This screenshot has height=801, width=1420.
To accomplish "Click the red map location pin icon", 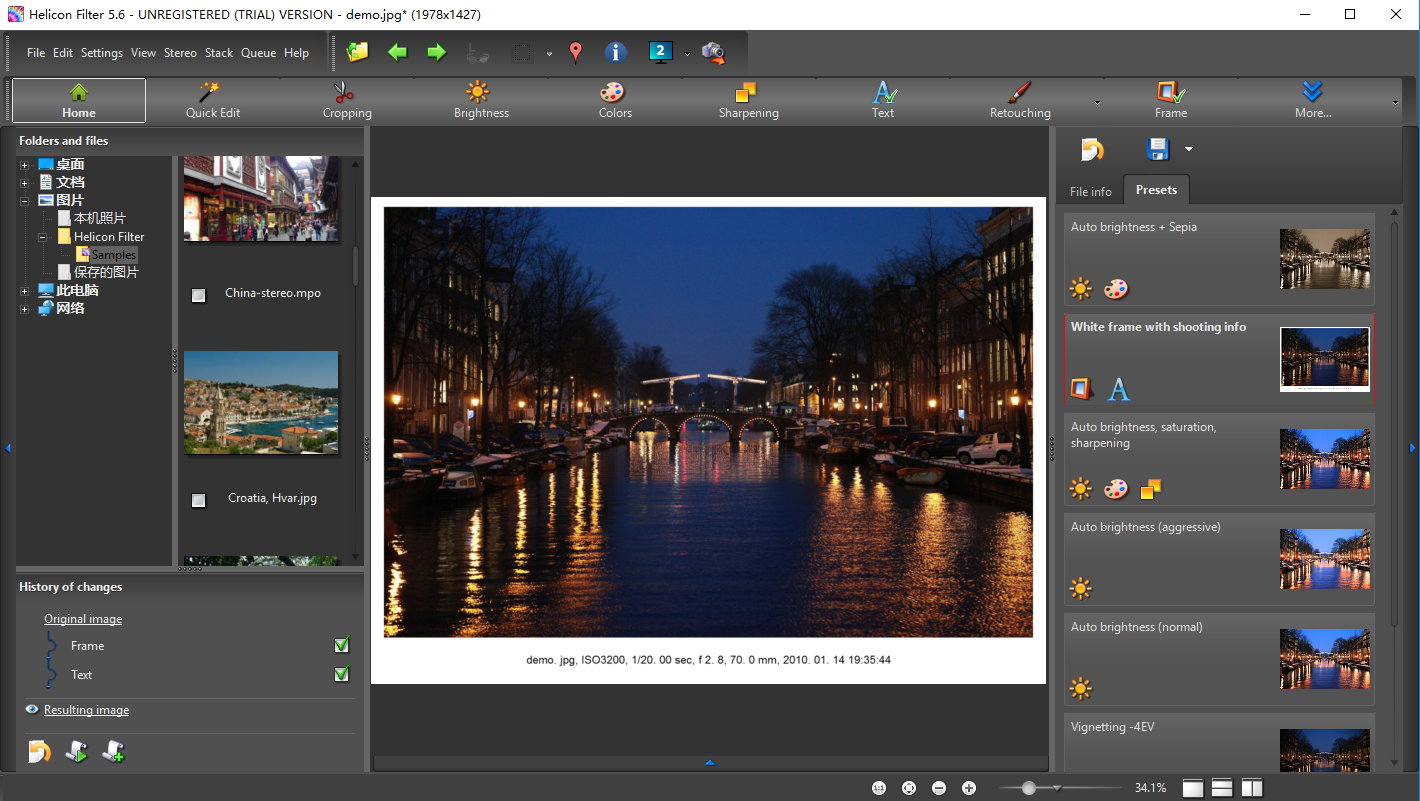I will pos(575,52).
